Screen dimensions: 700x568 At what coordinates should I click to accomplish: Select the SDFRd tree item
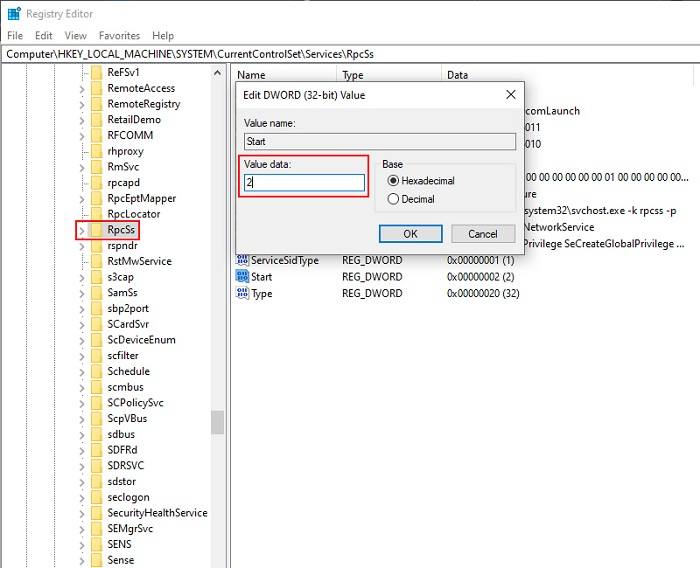(122, 450)
